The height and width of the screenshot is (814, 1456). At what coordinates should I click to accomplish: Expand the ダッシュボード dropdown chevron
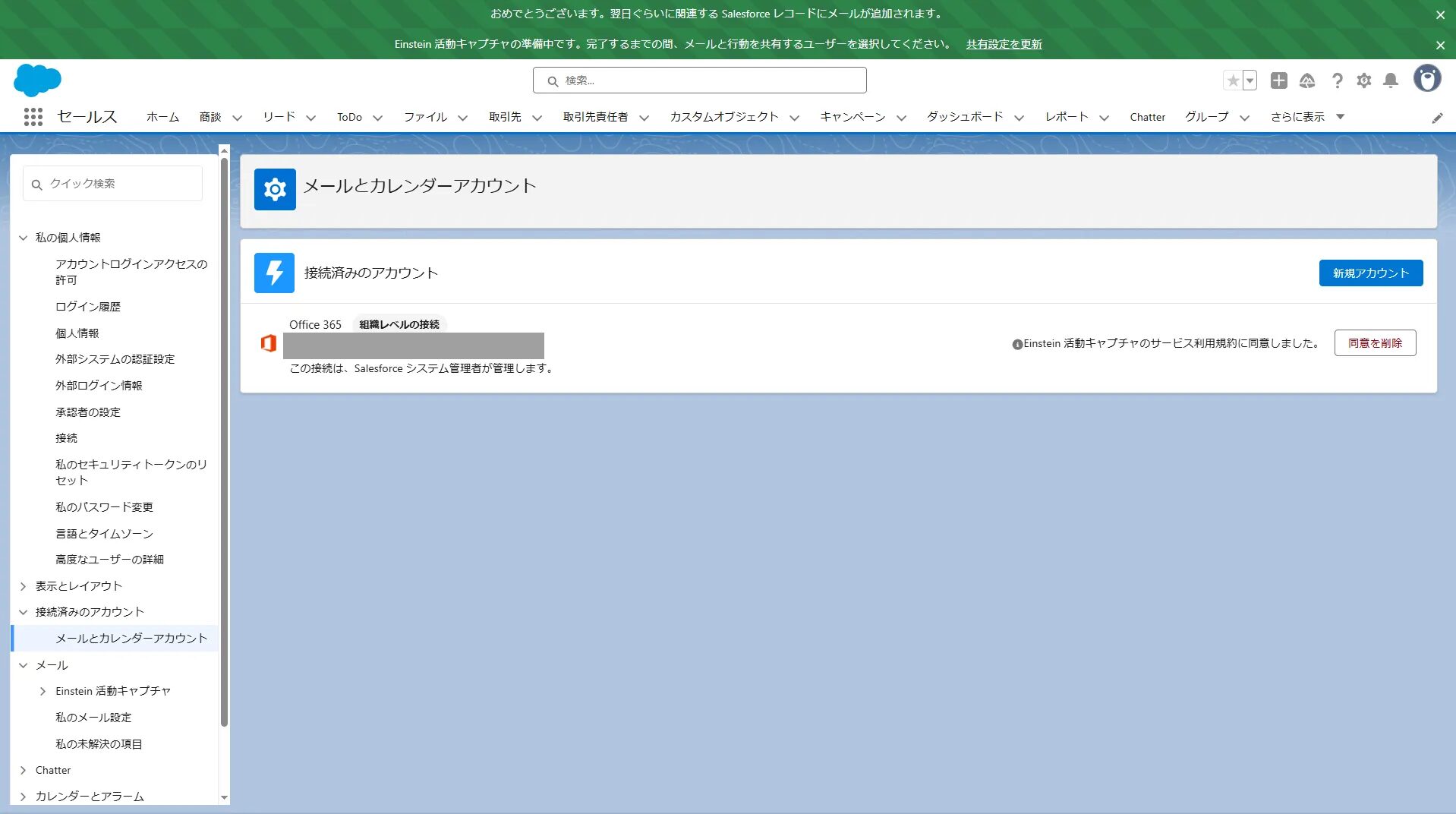1019,118
